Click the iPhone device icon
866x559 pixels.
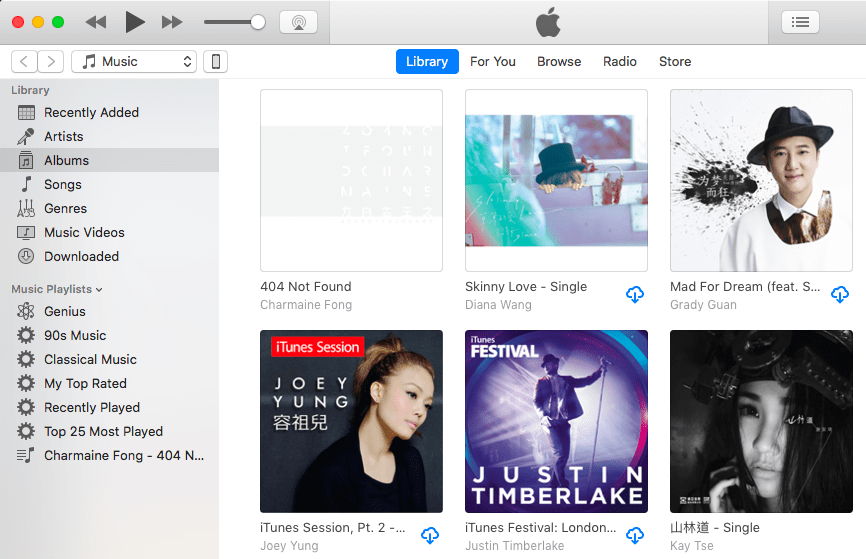tap(215, 62)
